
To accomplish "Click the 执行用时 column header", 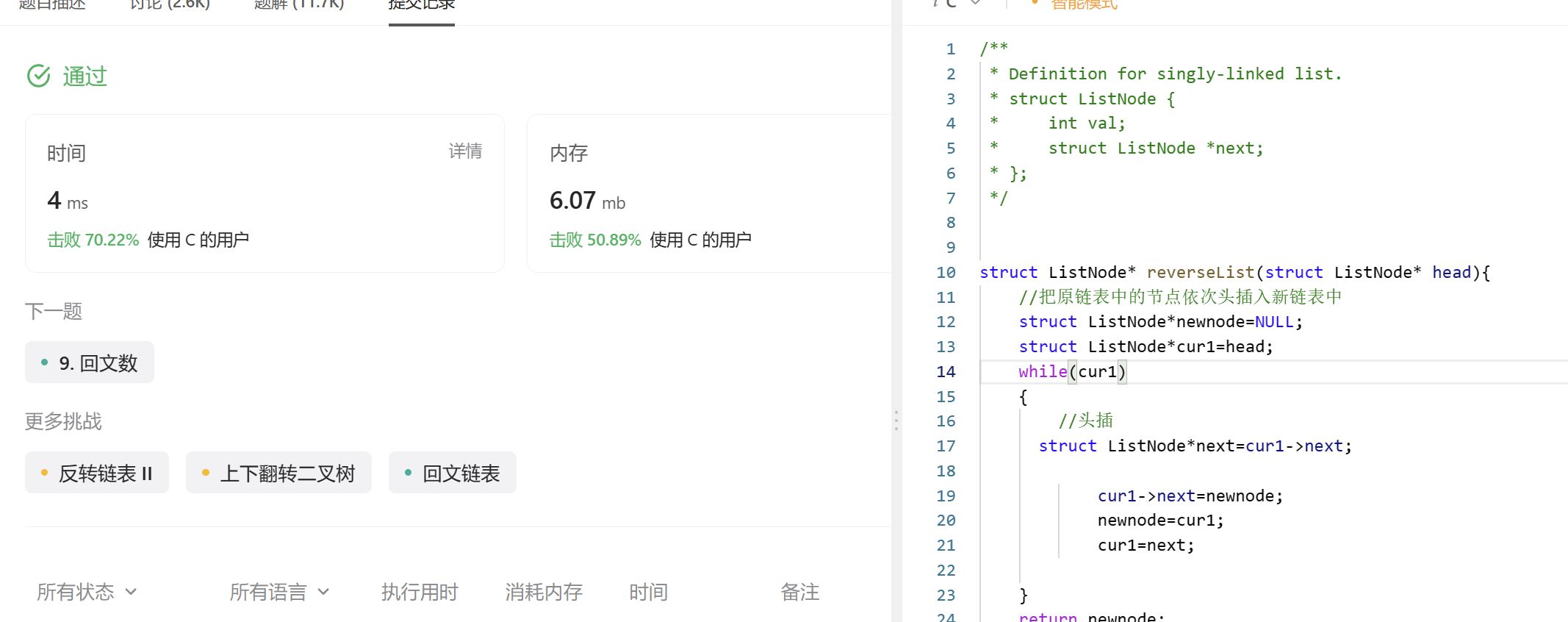I will coord(420,592).
